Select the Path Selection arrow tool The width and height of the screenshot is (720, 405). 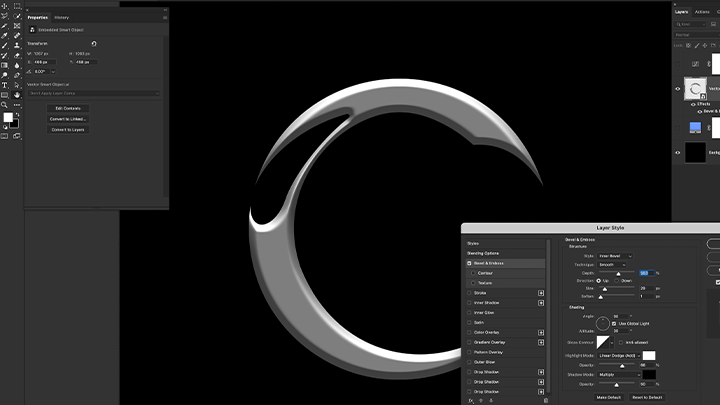point(17,85)
